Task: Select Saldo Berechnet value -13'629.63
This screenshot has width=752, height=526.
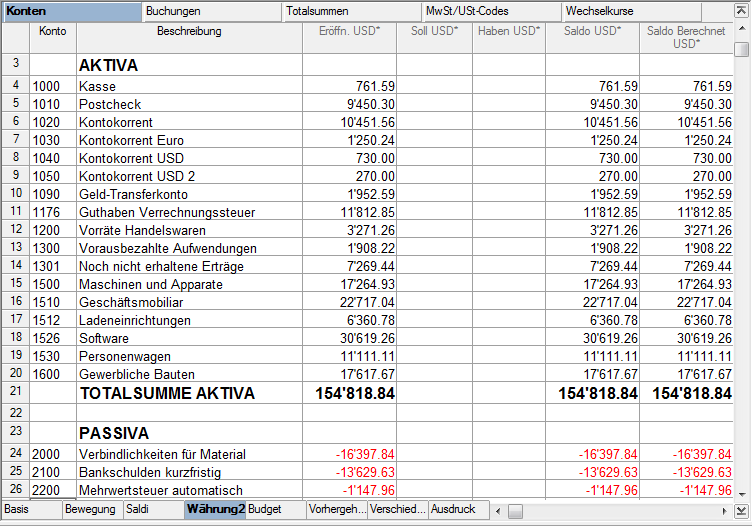Action: point(686,472)
